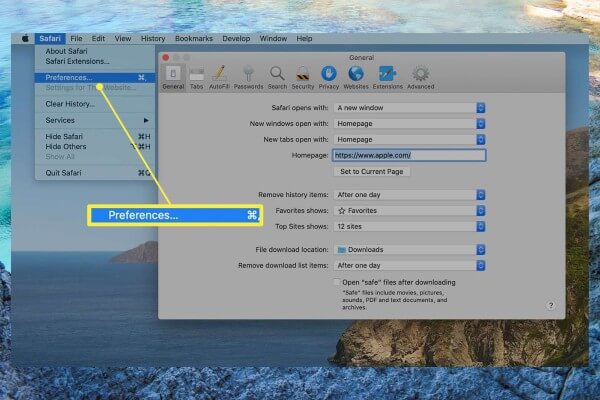The height and width of the screenshot is (400, 600).
Task: Select the Websites globe icon
Action: pyautogui.click(x=355, y=77)
